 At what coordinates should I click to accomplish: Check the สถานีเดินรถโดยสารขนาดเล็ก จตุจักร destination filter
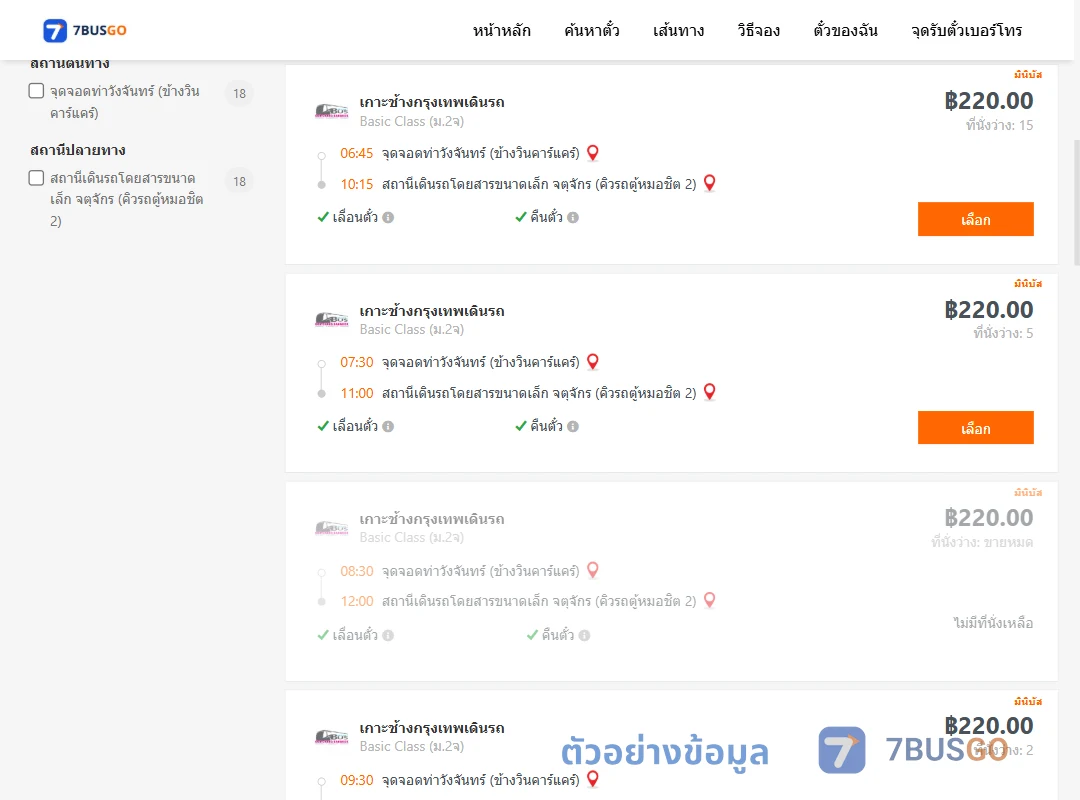point(37,178)
